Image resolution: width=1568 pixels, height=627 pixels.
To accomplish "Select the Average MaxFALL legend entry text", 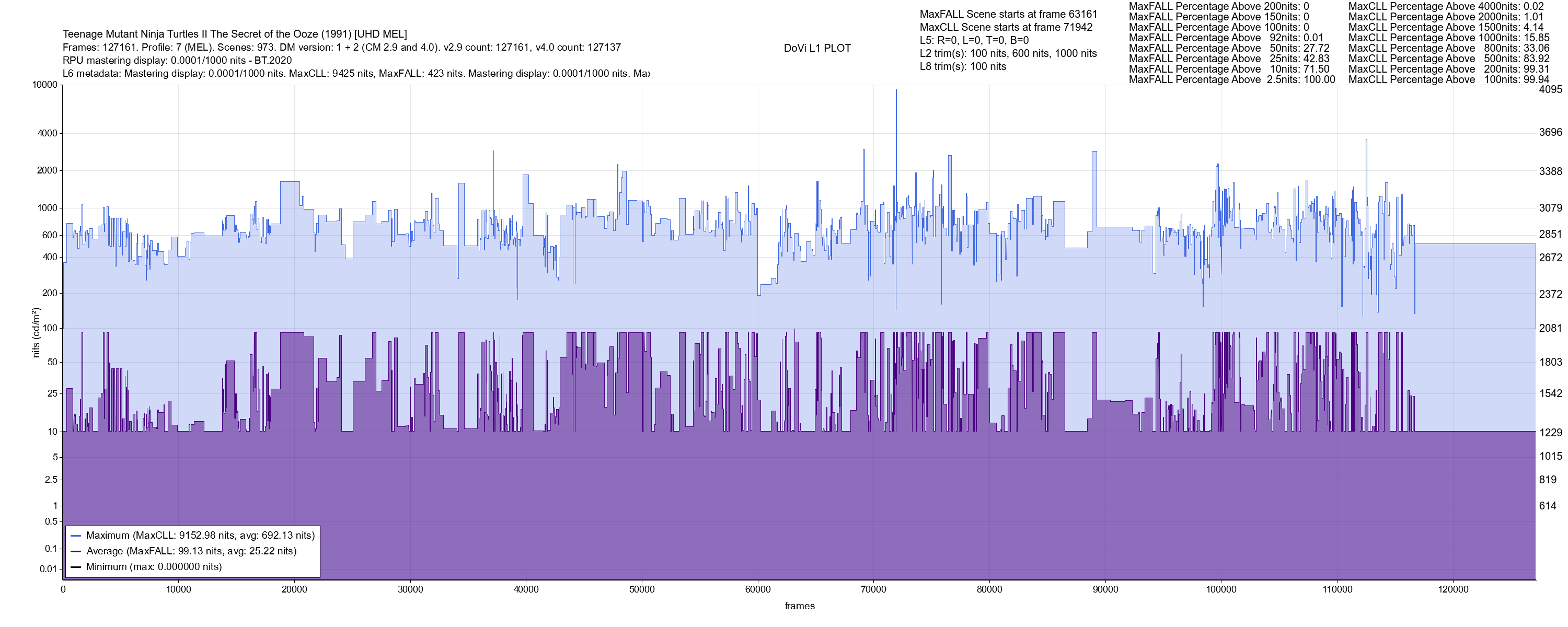I will click(191, 552).
